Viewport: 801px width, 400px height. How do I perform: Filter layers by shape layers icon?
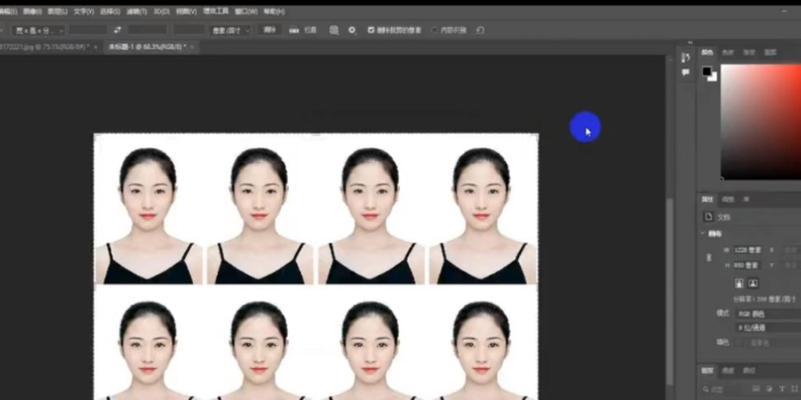pyautogui.click(x=793, y=389)
